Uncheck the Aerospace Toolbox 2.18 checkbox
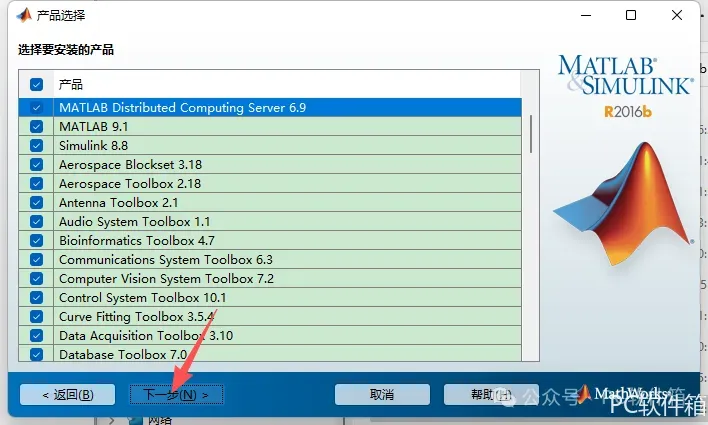 point(37,183)
